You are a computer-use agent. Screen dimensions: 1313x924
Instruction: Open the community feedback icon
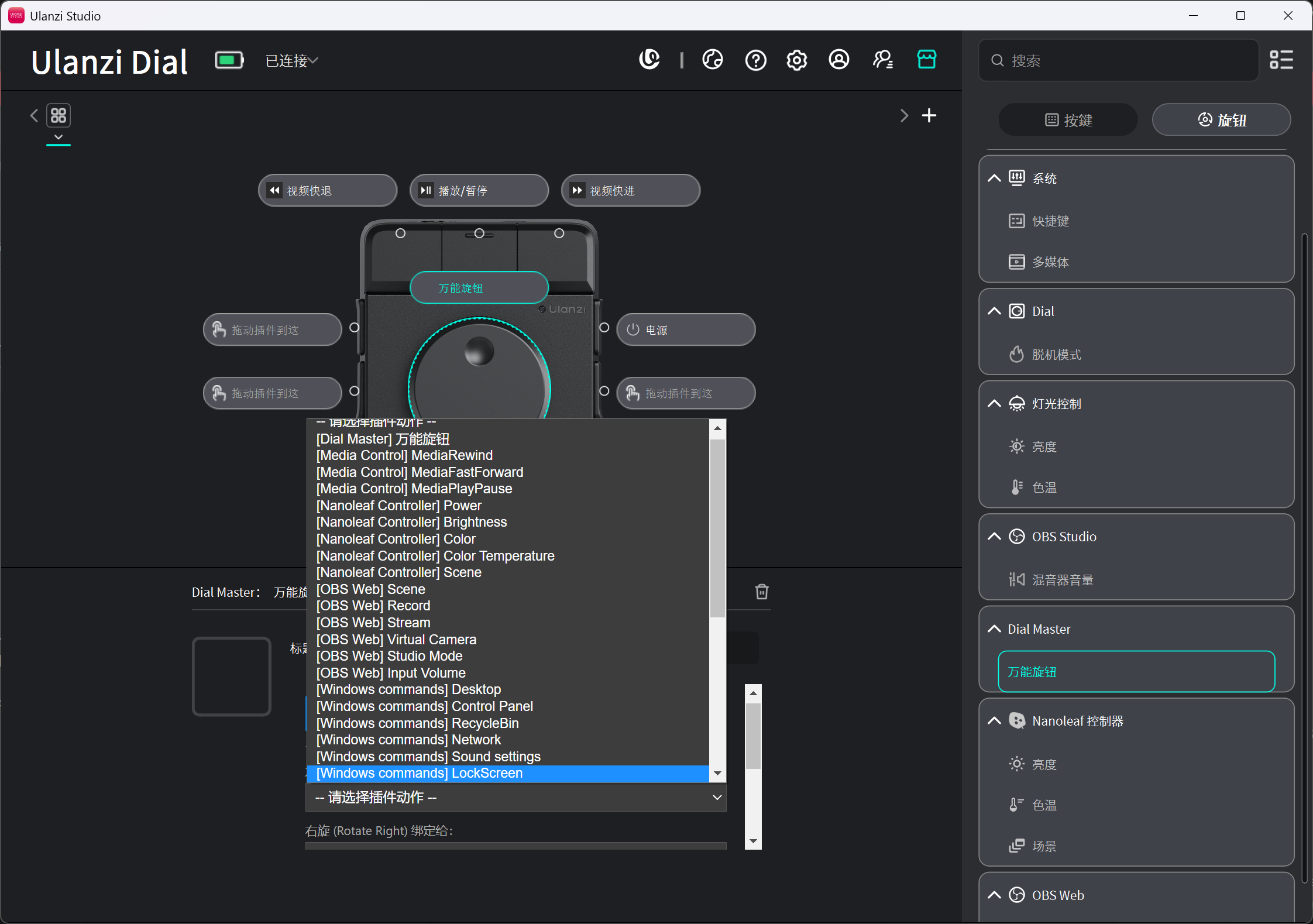pyautogui.click(x=883, y=60)
